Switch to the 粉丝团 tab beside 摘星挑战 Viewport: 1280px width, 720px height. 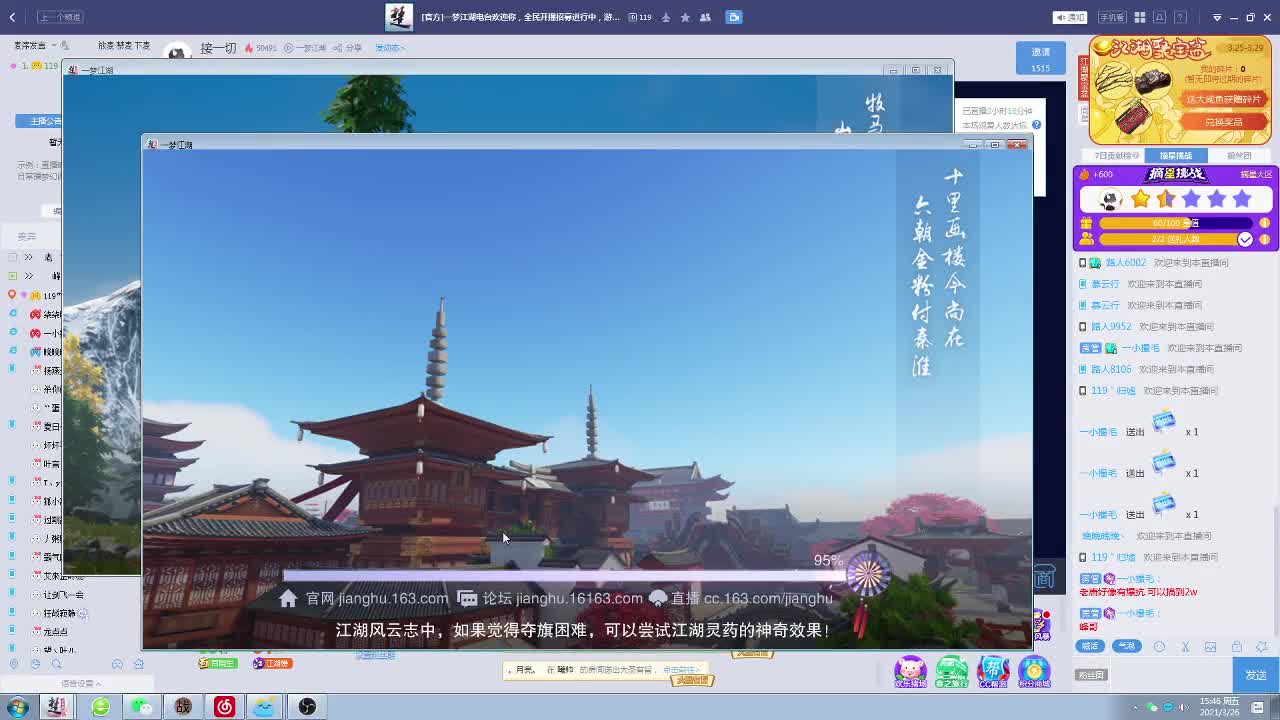[x=1239, y=155]
